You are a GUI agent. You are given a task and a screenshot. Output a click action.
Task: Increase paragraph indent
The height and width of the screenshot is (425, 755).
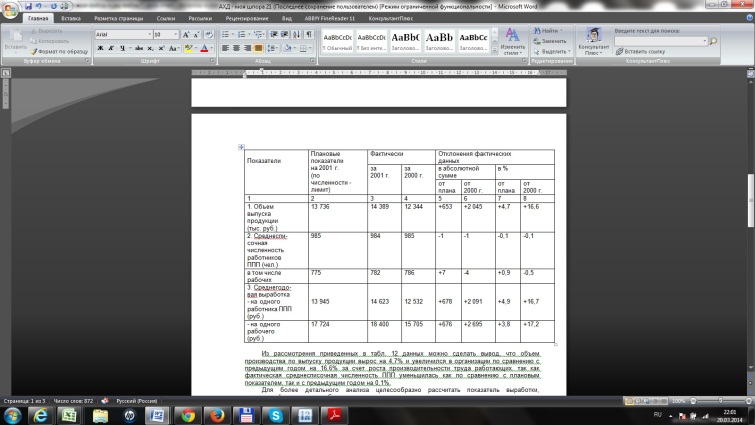(x=285, y=35)
